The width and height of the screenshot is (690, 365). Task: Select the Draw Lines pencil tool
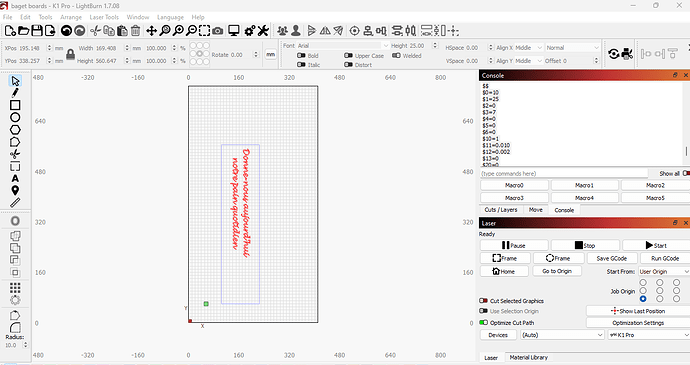pos(15,93)
